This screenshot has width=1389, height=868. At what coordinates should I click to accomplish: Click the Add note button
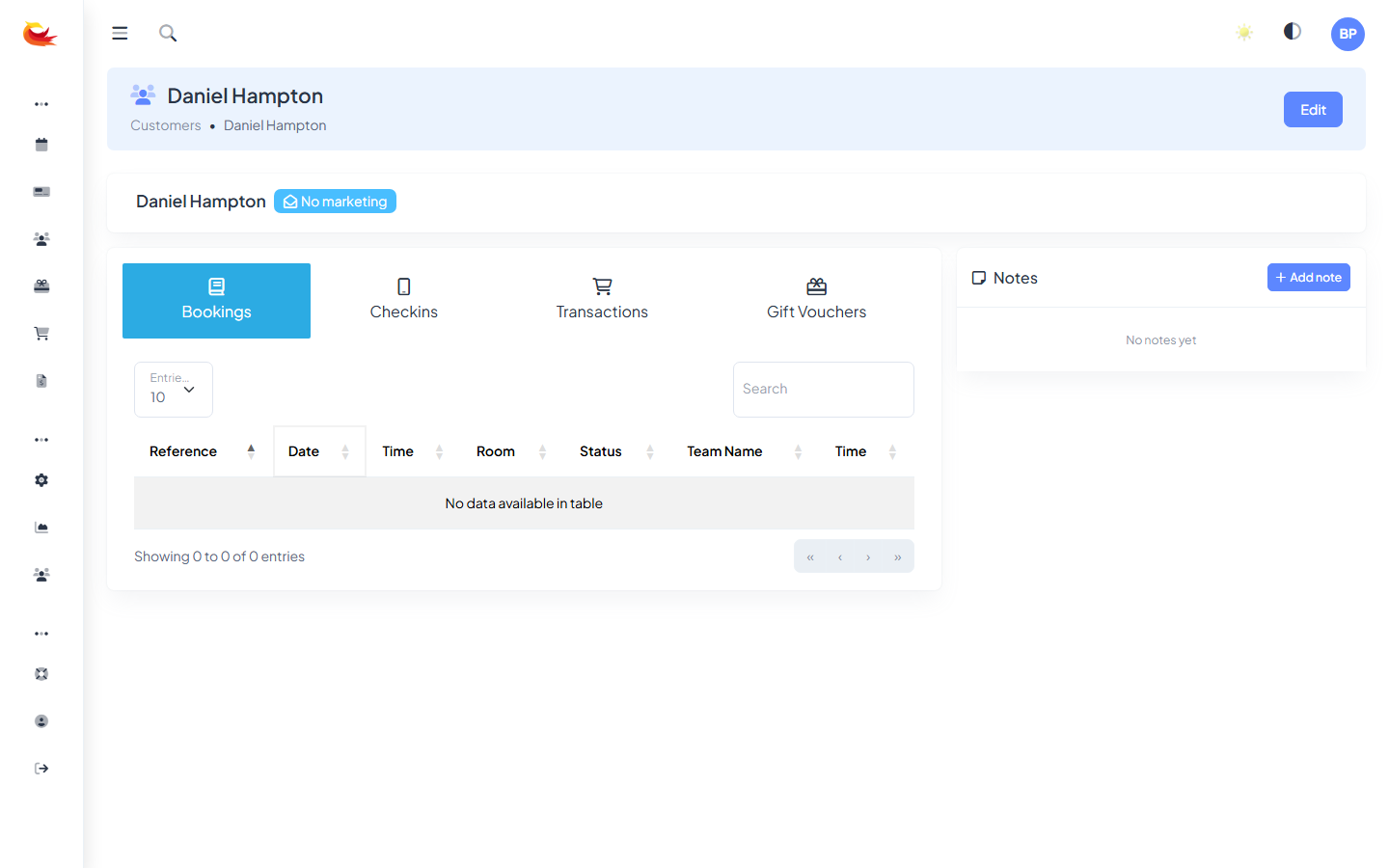point(1308,278)
